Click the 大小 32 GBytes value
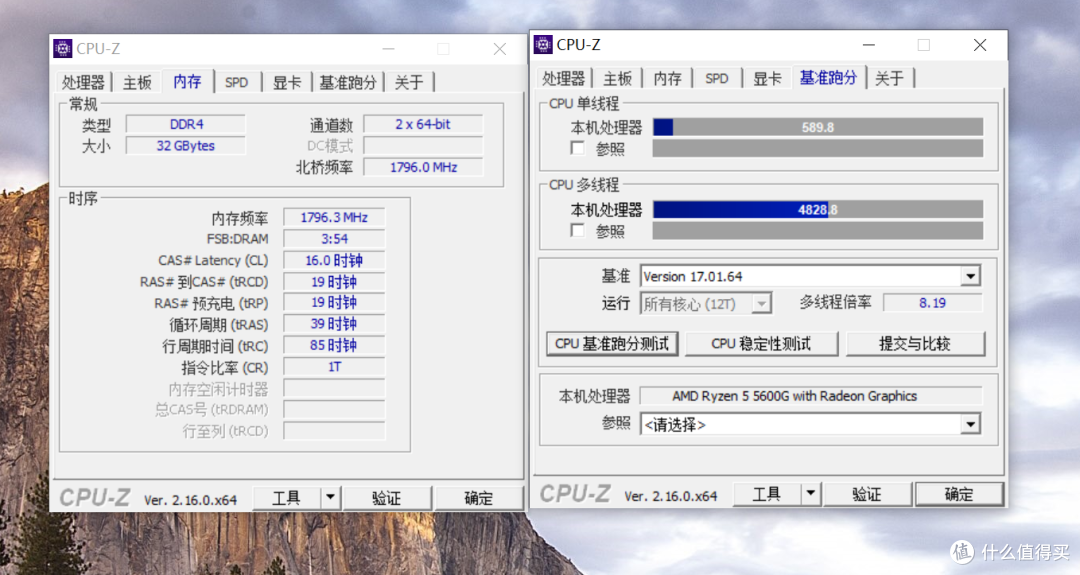 click(x=186, y=146)
